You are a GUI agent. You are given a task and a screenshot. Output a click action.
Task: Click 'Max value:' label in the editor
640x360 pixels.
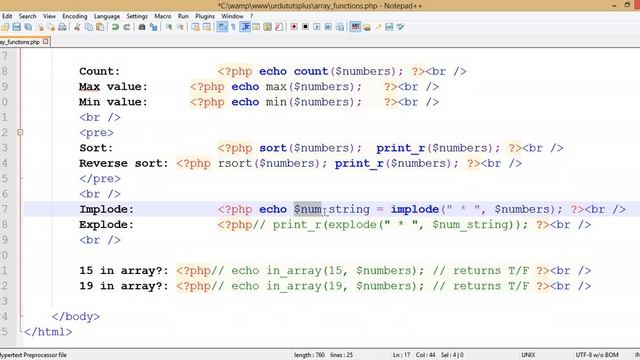point(113,87)
